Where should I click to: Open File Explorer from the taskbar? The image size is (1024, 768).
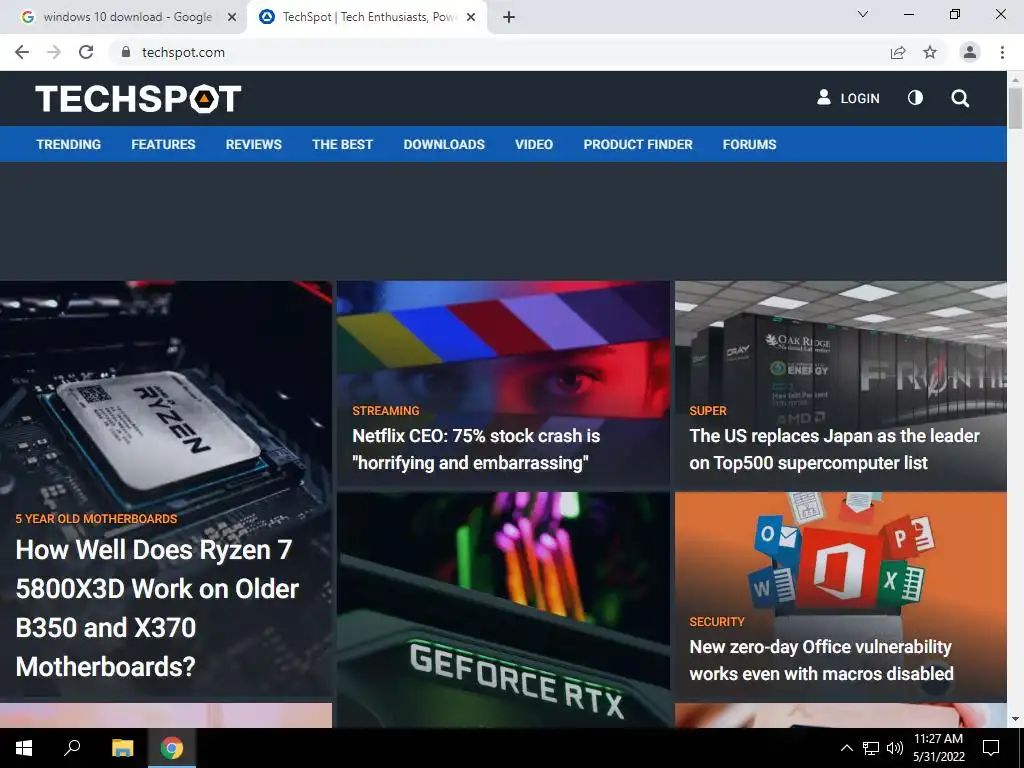pos(122,748)
